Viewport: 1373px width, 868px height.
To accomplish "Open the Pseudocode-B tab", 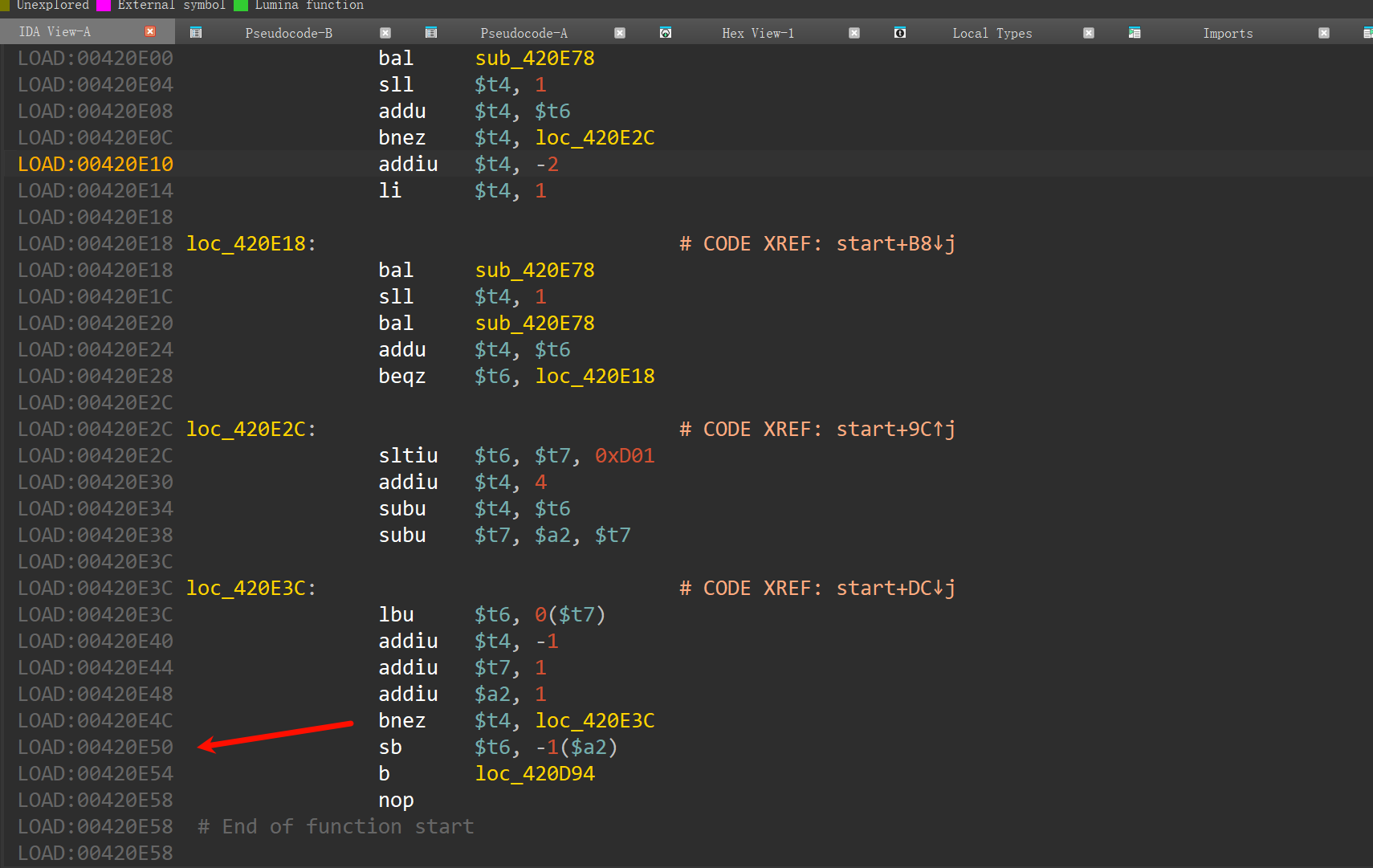I will click(x=289, y=33).
